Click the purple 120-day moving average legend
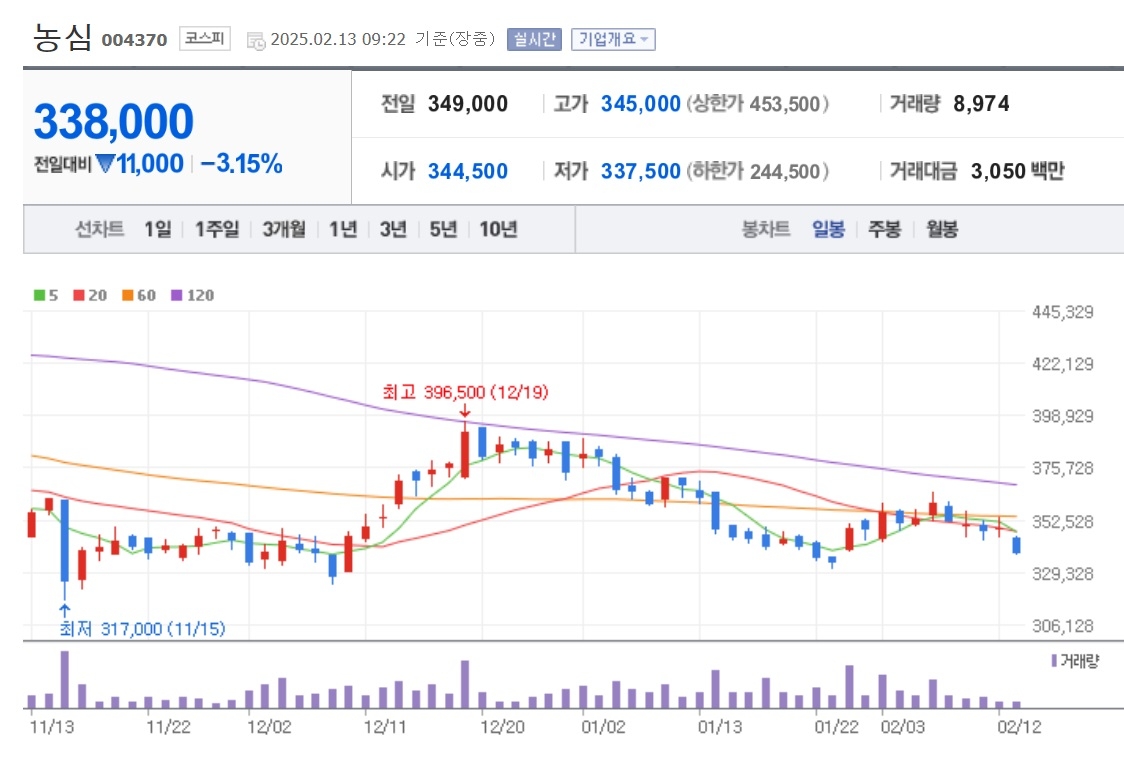 (193, 295)
